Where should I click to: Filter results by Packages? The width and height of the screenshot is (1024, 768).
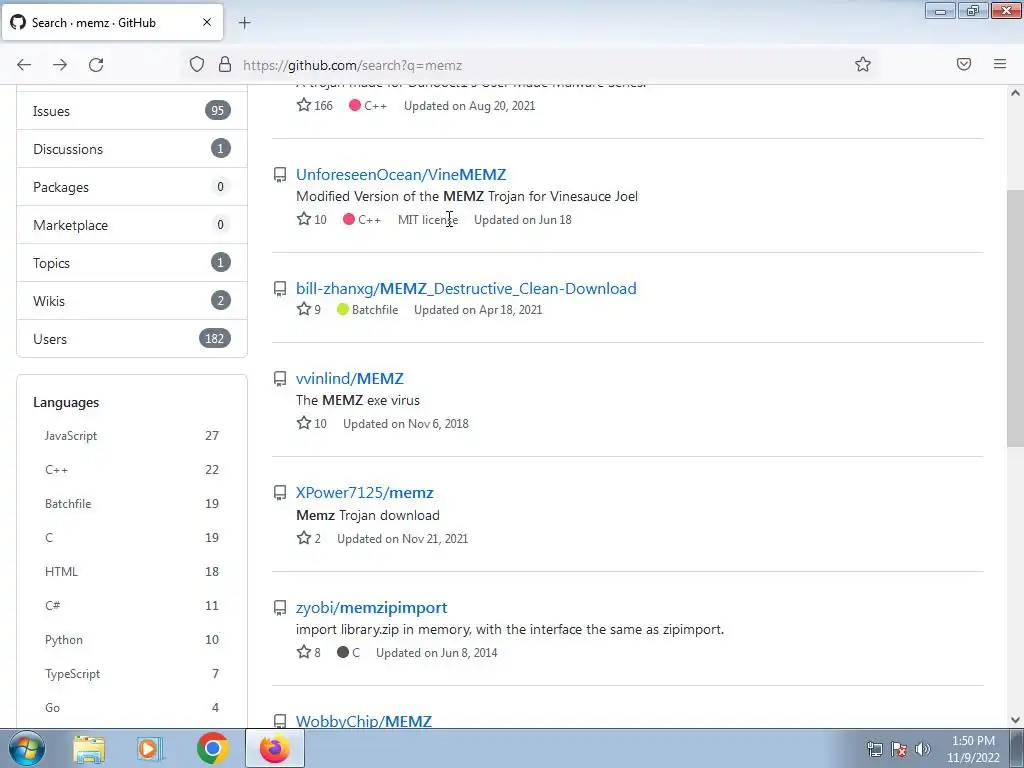click(x=132, y=187)
